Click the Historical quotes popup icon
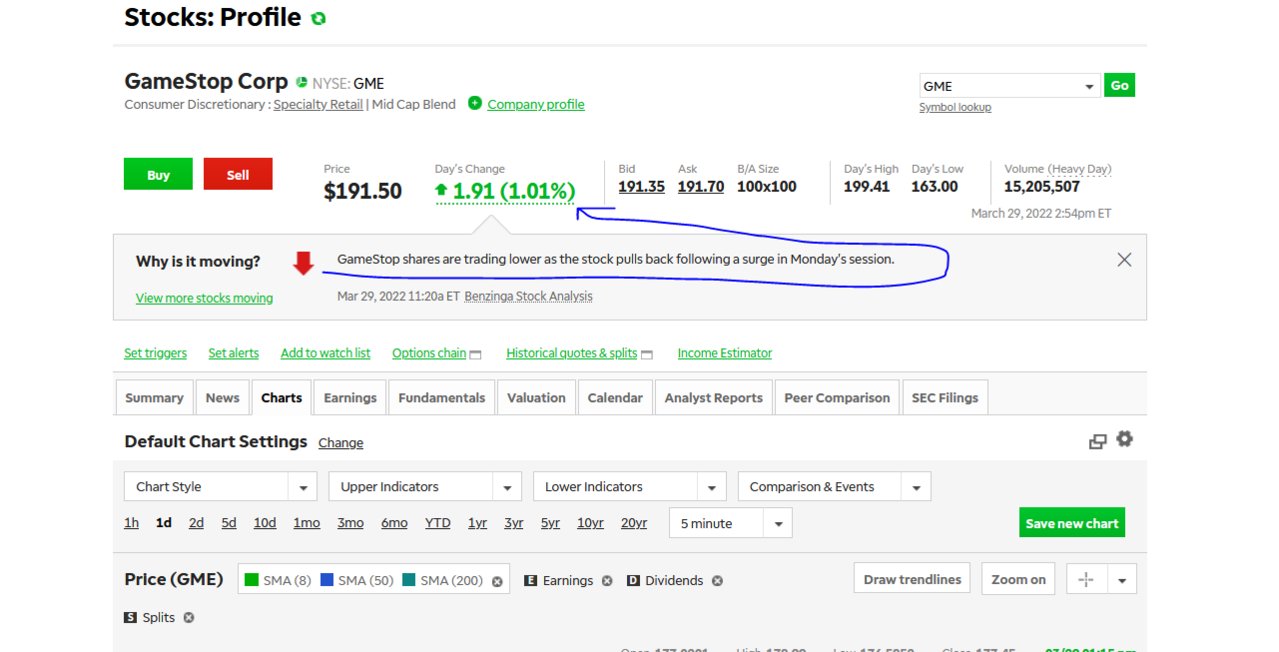Image resolution: width=1279 pixels, height=652 pixels. point(646,354)
